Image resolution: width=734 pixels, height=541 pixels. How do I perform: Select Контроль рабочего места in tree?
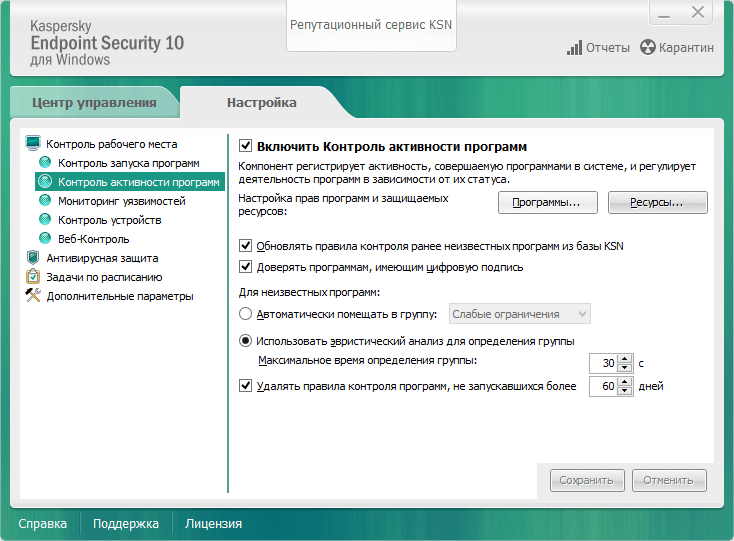111,144
